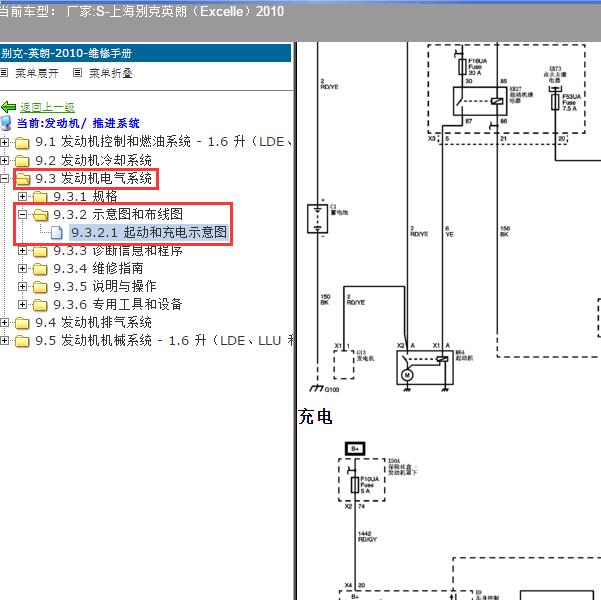The height and width of the screenshot is (600, 601).
Task: Click the G100 ground label in diagram
Action: pos(332,390)
